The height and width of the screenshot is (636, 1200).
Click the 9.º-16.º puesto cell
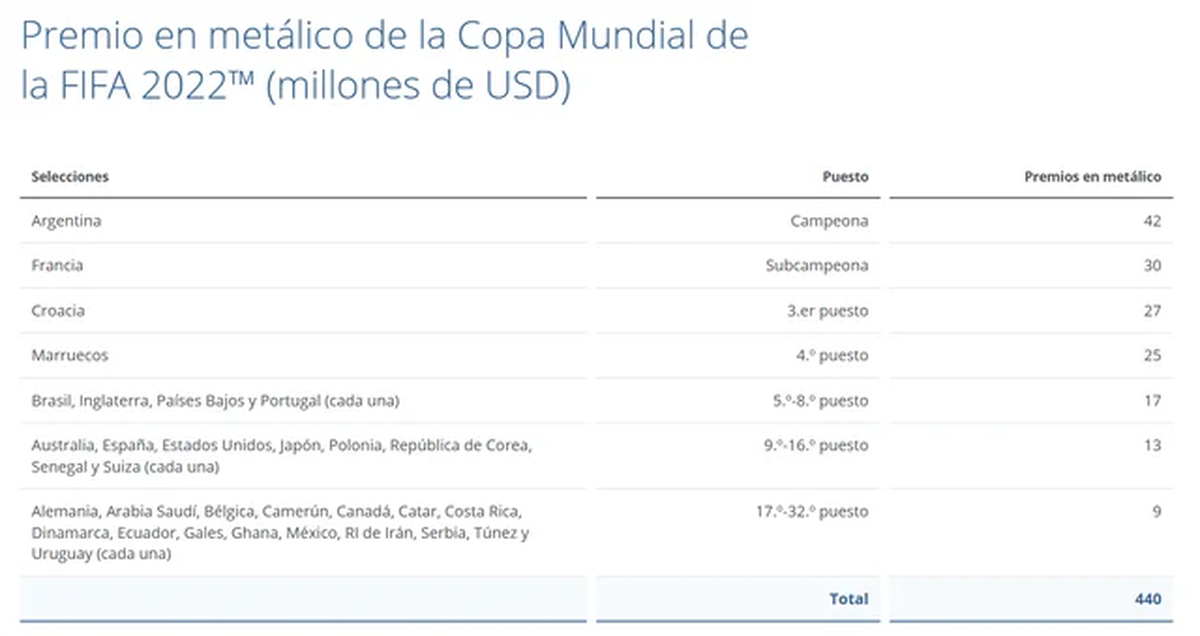tap(816, 445)
